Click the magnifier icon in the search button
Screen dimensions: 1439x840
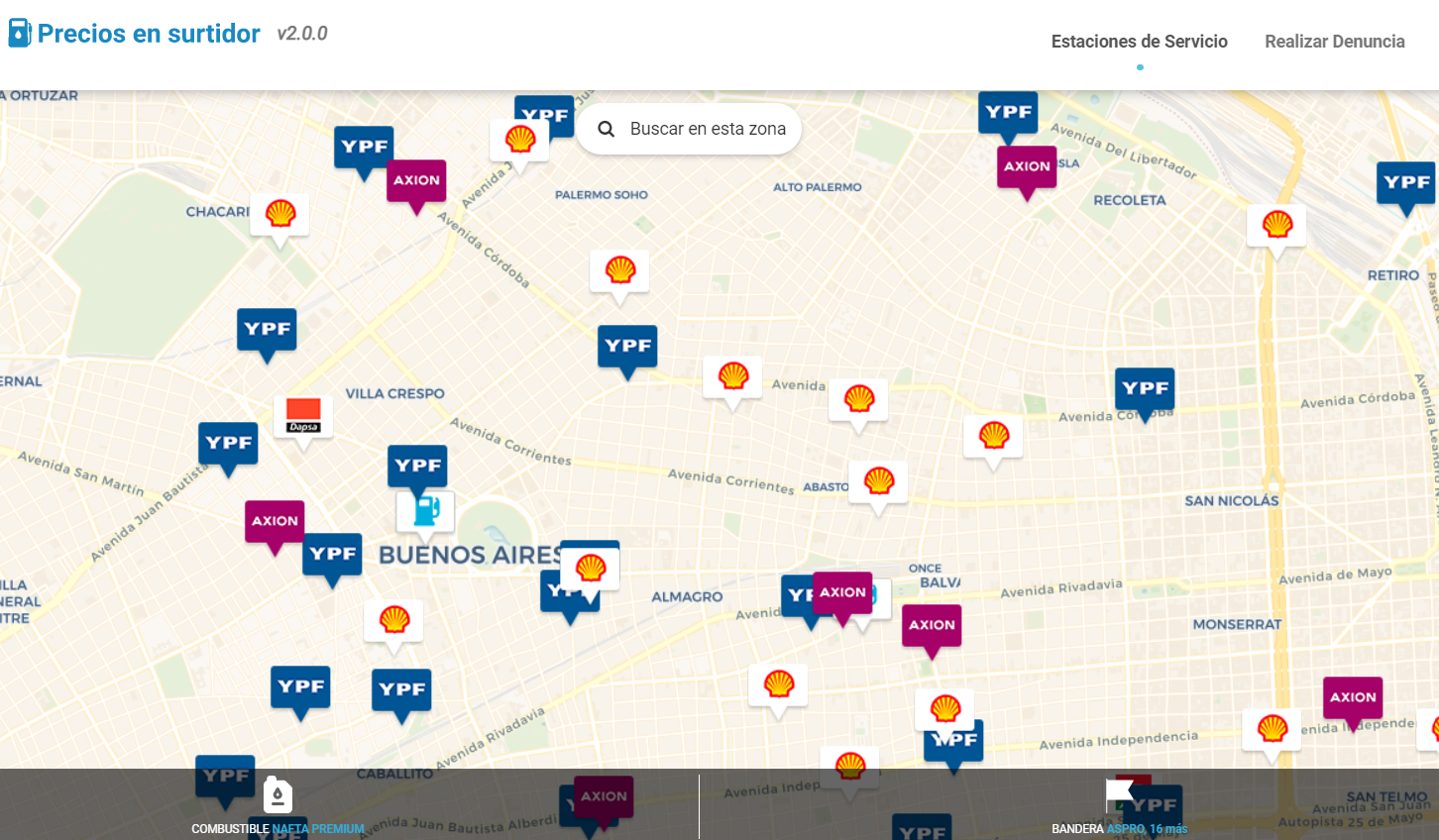point(607,129)
